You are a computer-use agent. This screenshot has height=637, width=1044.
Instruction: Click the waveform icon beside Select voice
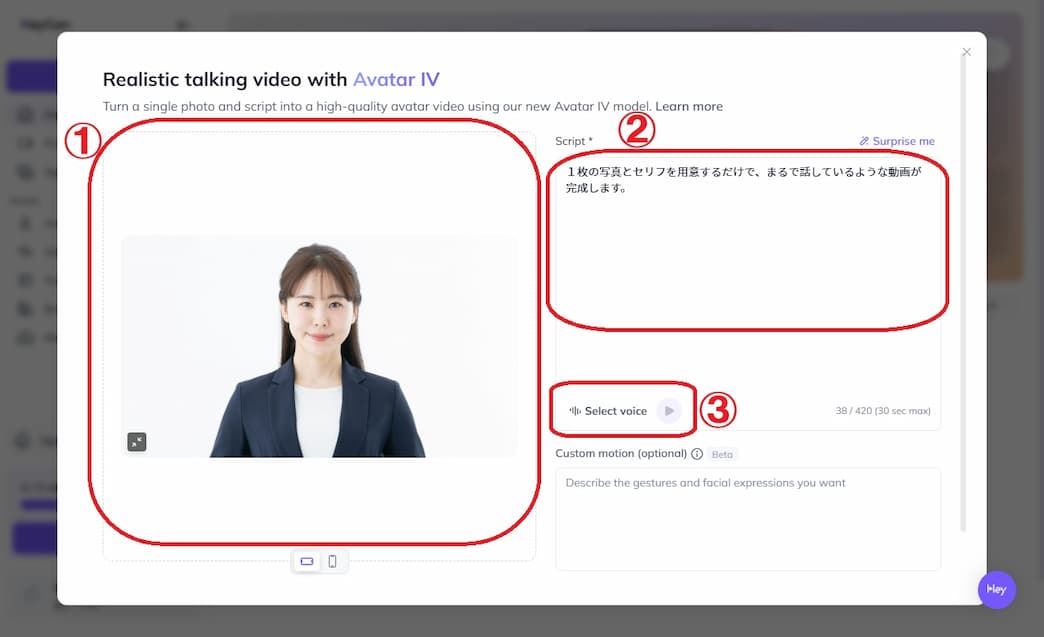(575, 411)
